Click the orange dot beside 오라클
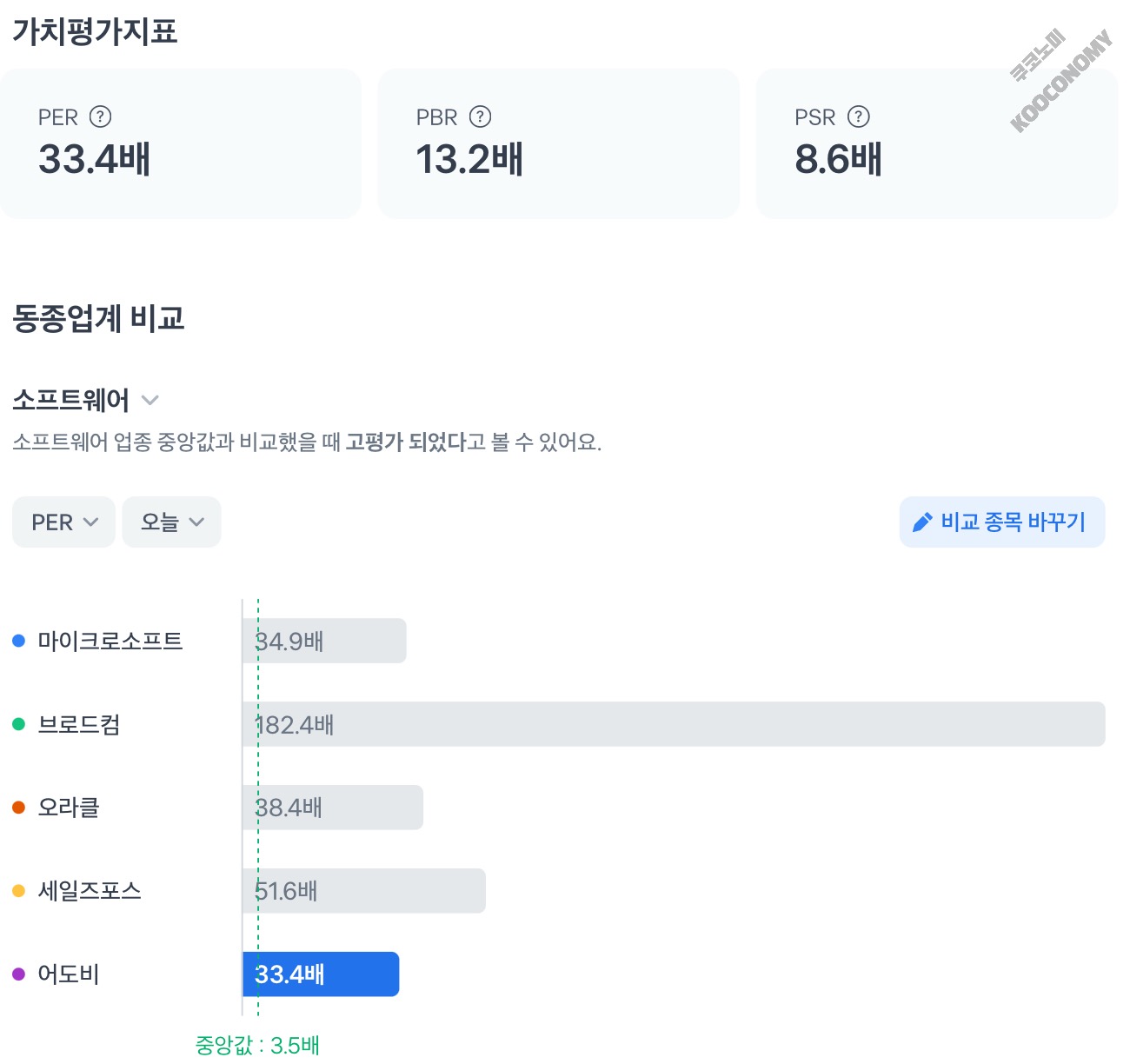The width and height of the screenshot is (1130, 1064). click(18, 808)
